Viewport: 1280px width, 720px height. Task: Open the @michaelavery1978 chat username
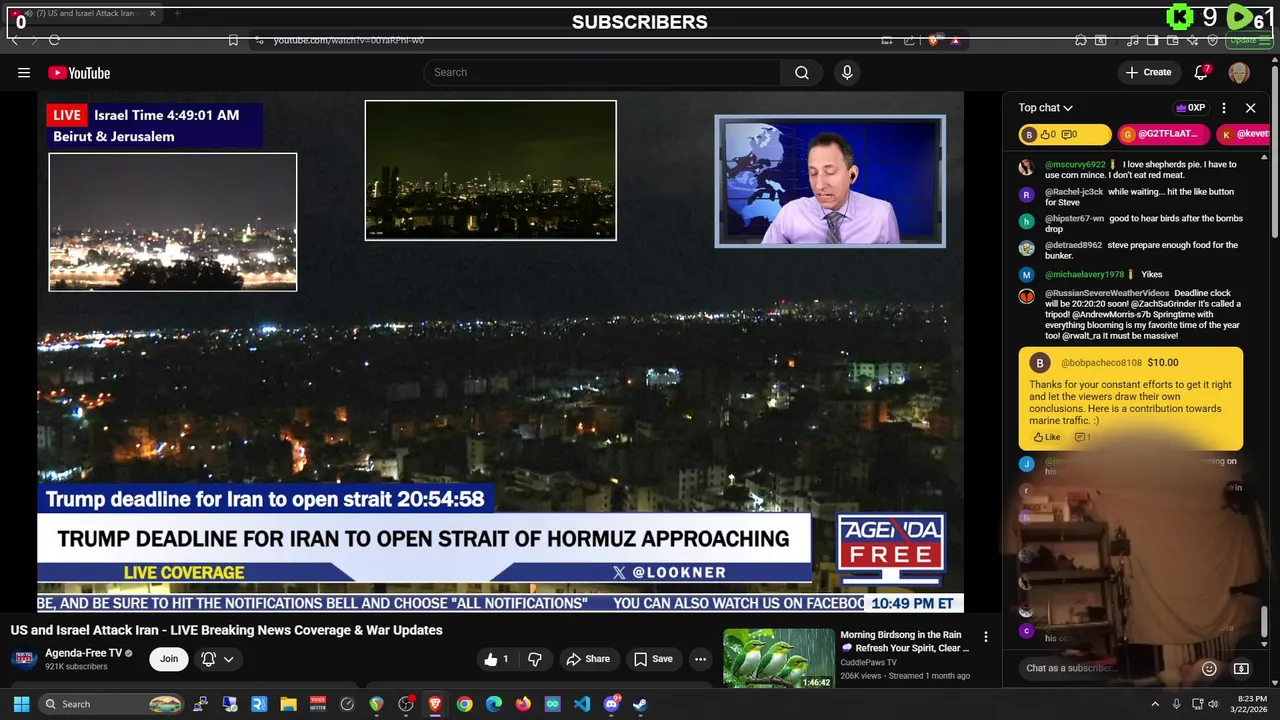(x=1085, y=274)
